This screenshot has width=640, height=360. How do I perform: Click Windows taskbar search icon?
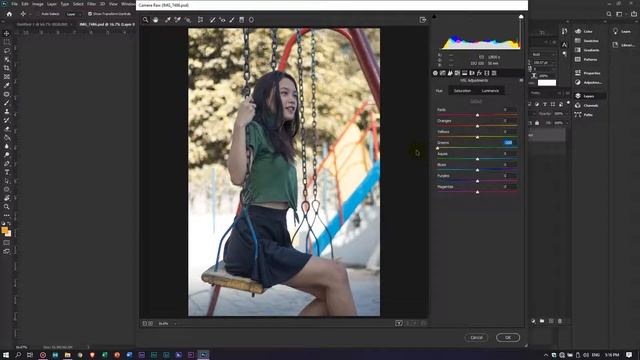click(18, 355)
